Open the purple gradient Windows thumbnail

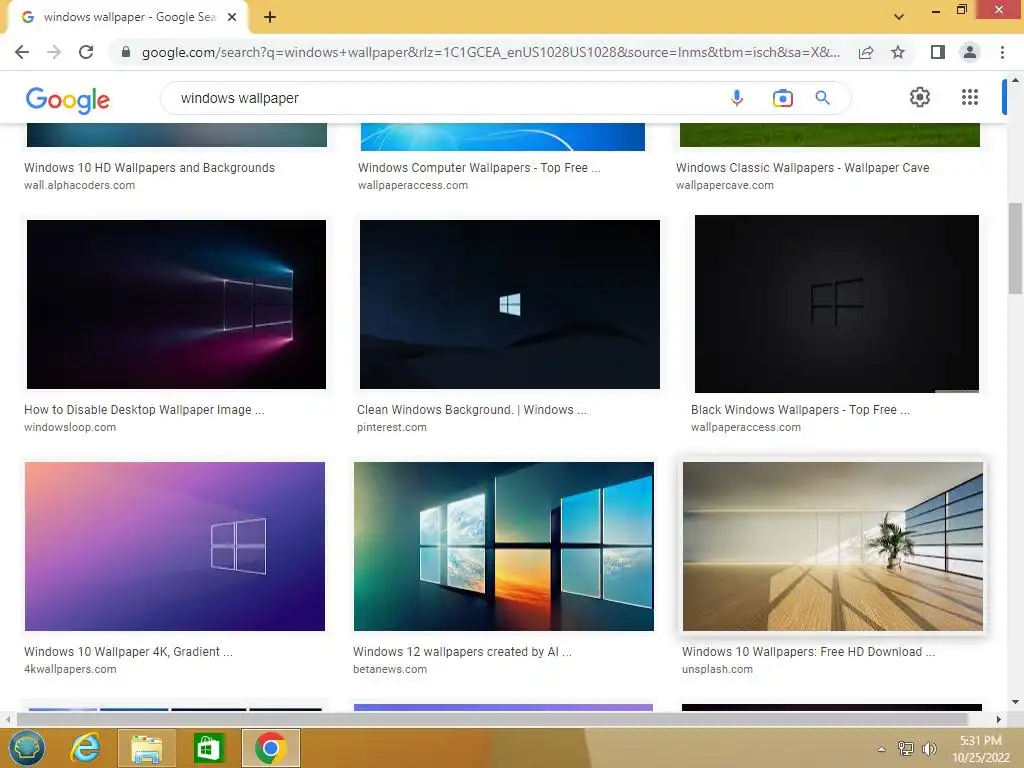point(175,547)
